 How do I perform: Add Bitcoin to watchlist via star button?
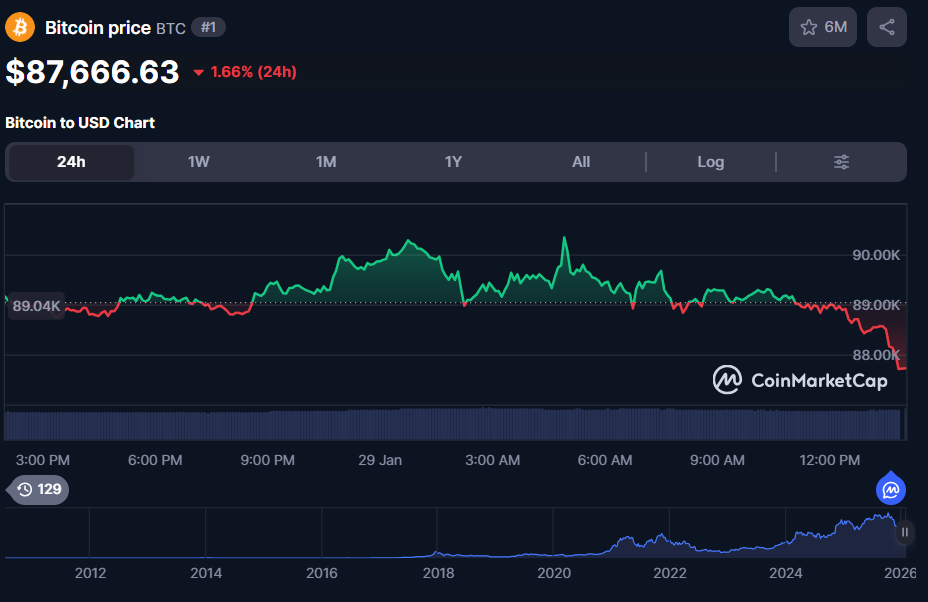pos(823,27)
